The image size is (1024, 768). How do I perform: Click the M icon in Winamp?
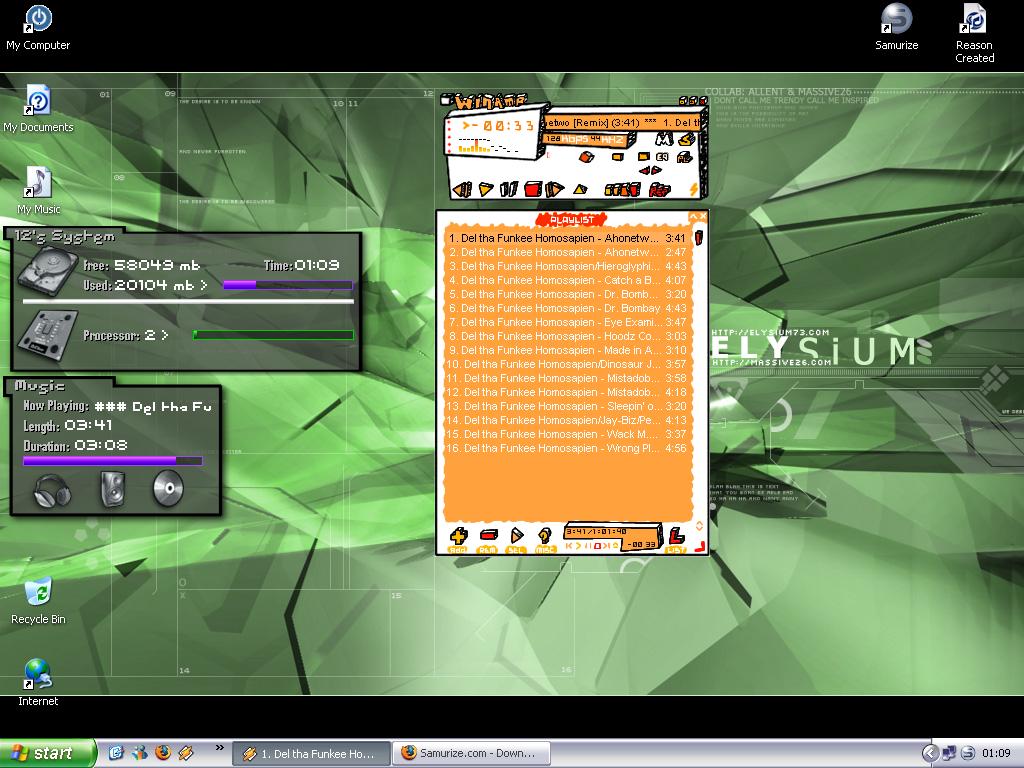tap(664, 138)
